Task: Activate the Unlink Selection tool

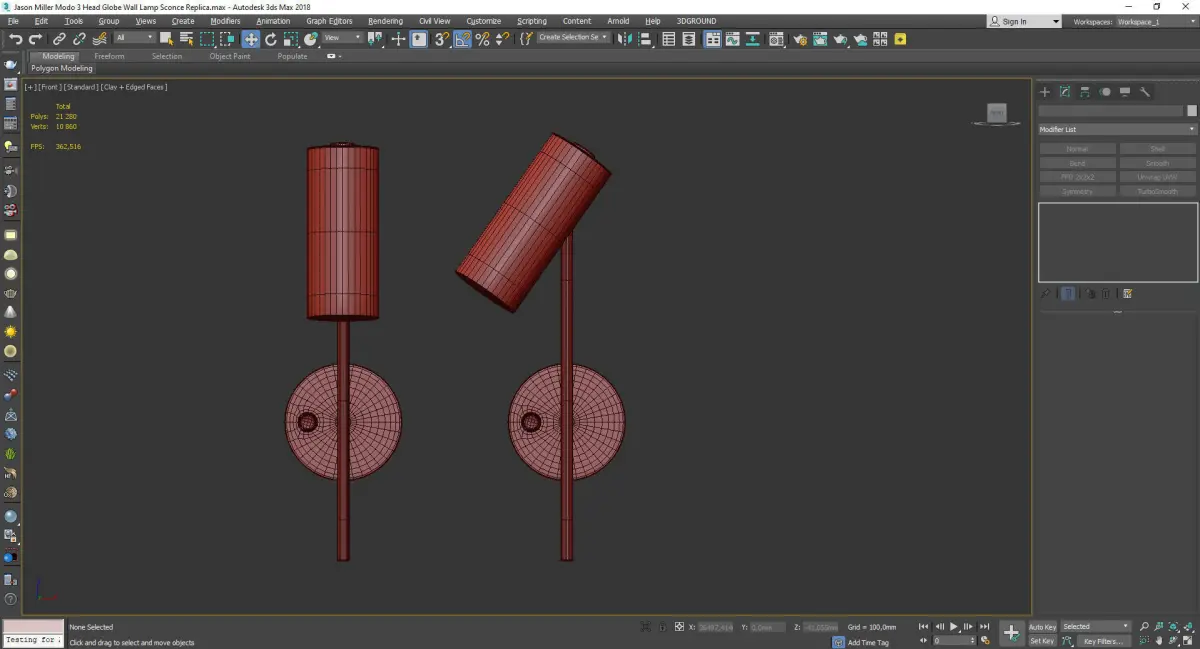Action: pos(79,39)
